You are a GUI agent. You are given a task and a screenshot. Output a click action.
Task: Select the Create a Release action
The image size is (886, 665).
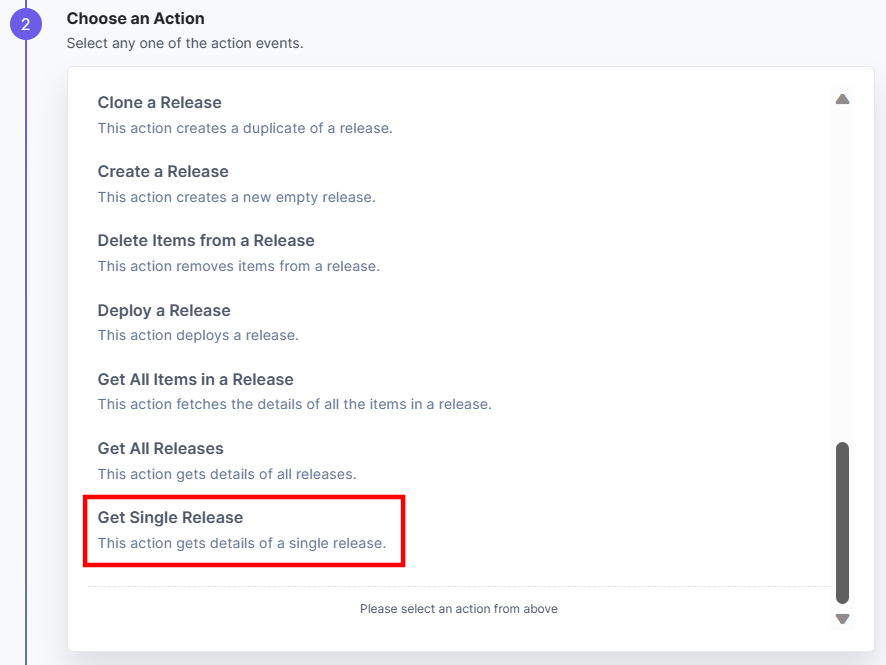click(x=163, y=172)
